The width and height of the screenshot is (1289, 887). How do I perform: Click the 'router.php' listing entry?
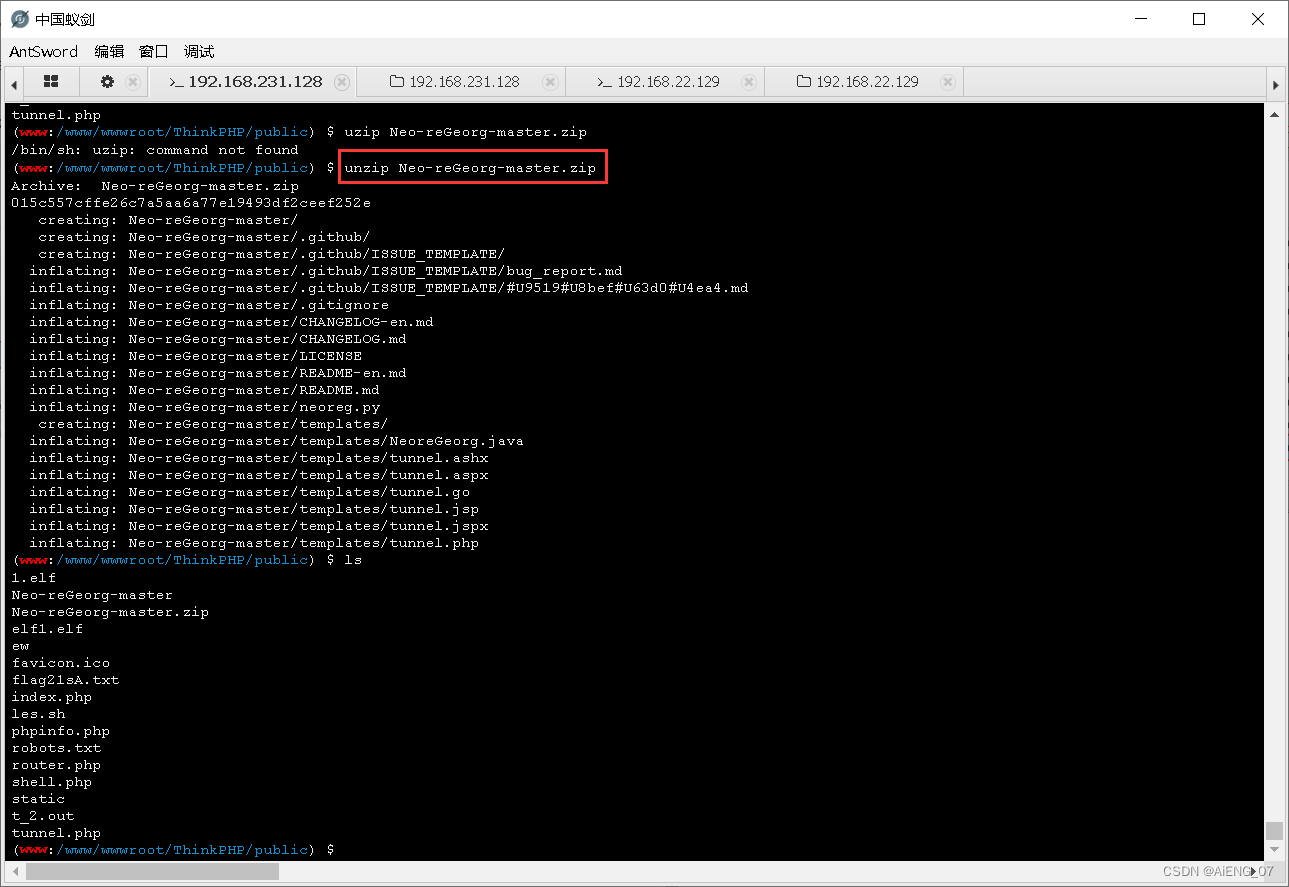pyautogui.click(x=56, y=765)
